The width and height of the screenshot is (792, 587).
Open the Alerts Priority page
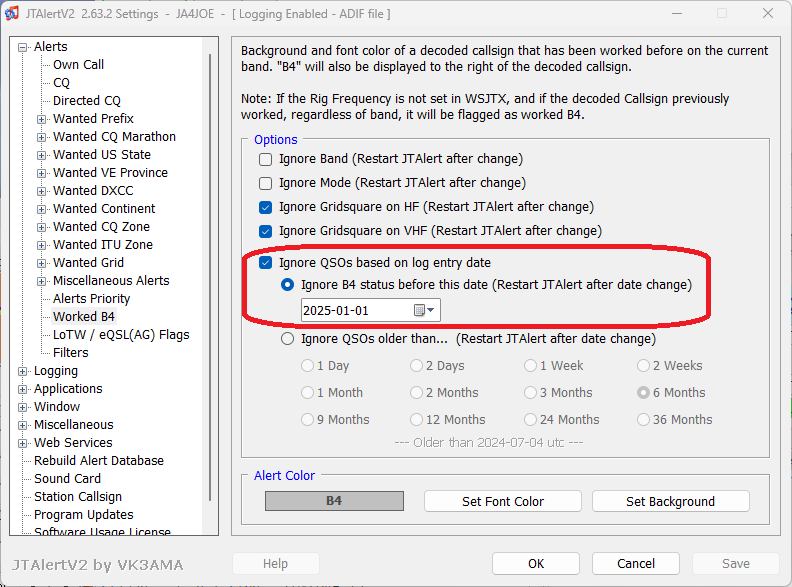[91, 299]
